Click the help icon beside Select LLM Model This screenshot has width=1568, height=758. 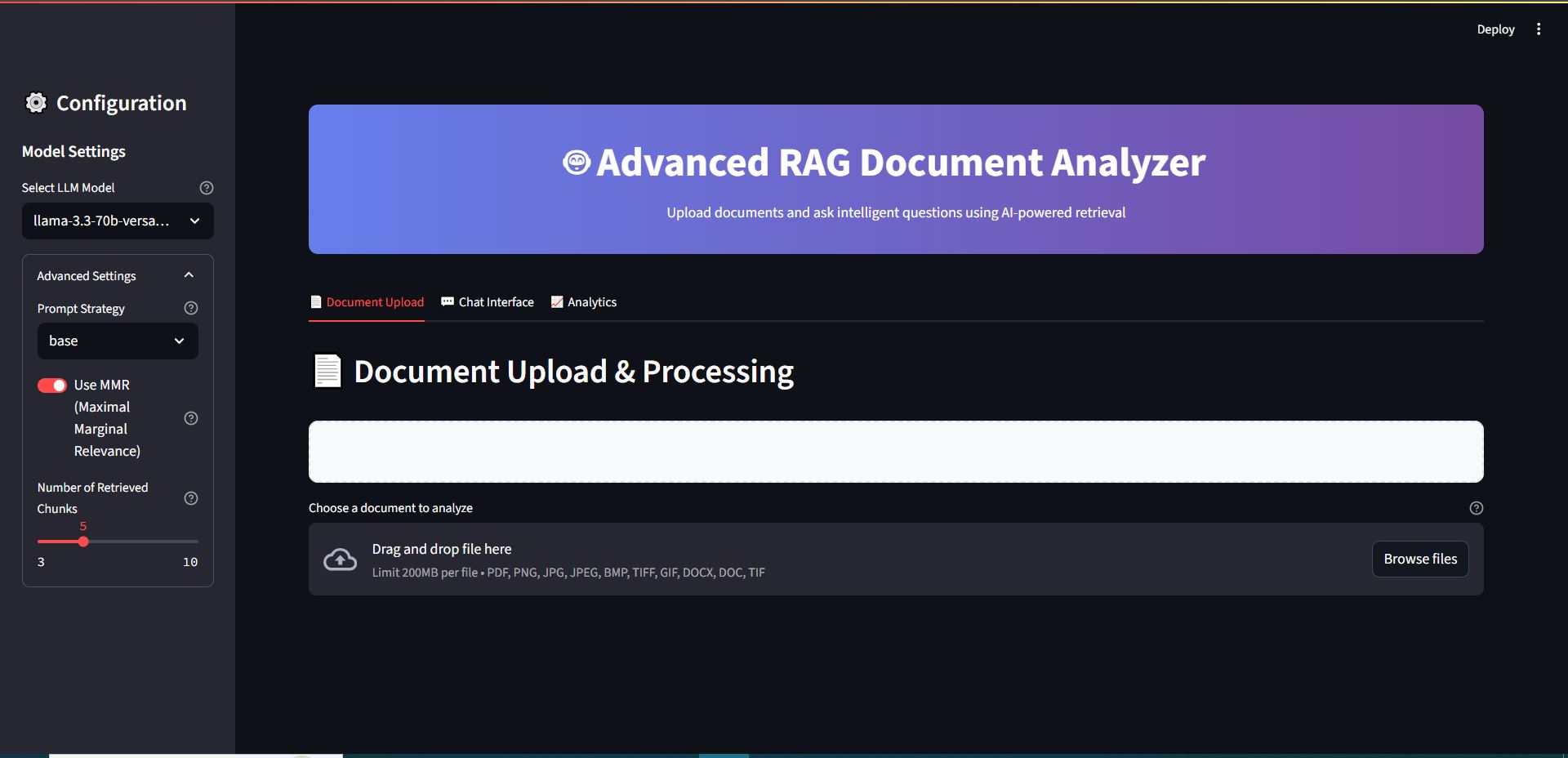click(x=206, y=187)
